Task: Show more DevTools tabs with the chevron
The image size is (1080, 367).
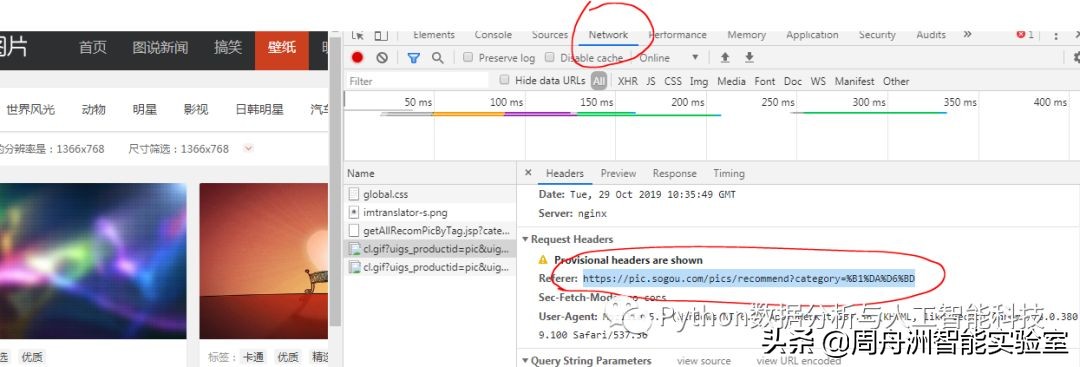Action: click(967, 34)
